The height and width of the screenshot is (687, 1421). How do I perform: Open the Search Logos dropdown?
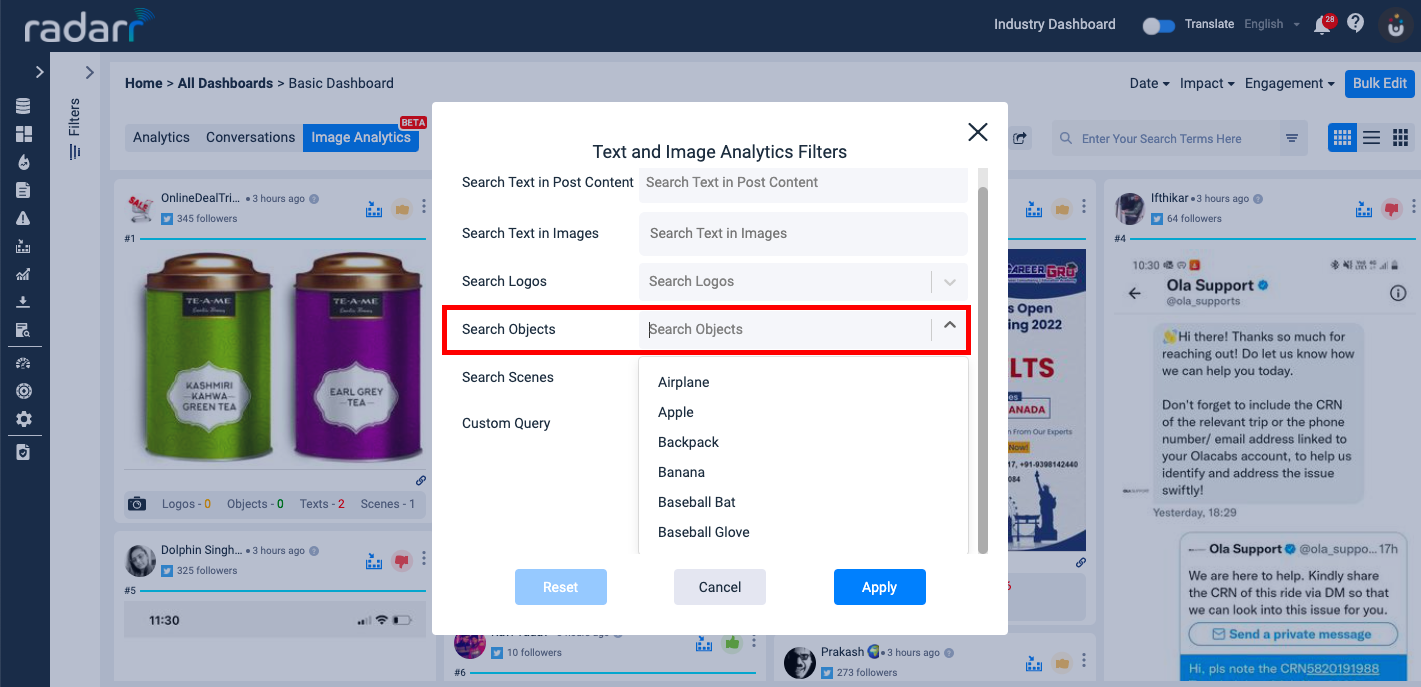(949, 281)
